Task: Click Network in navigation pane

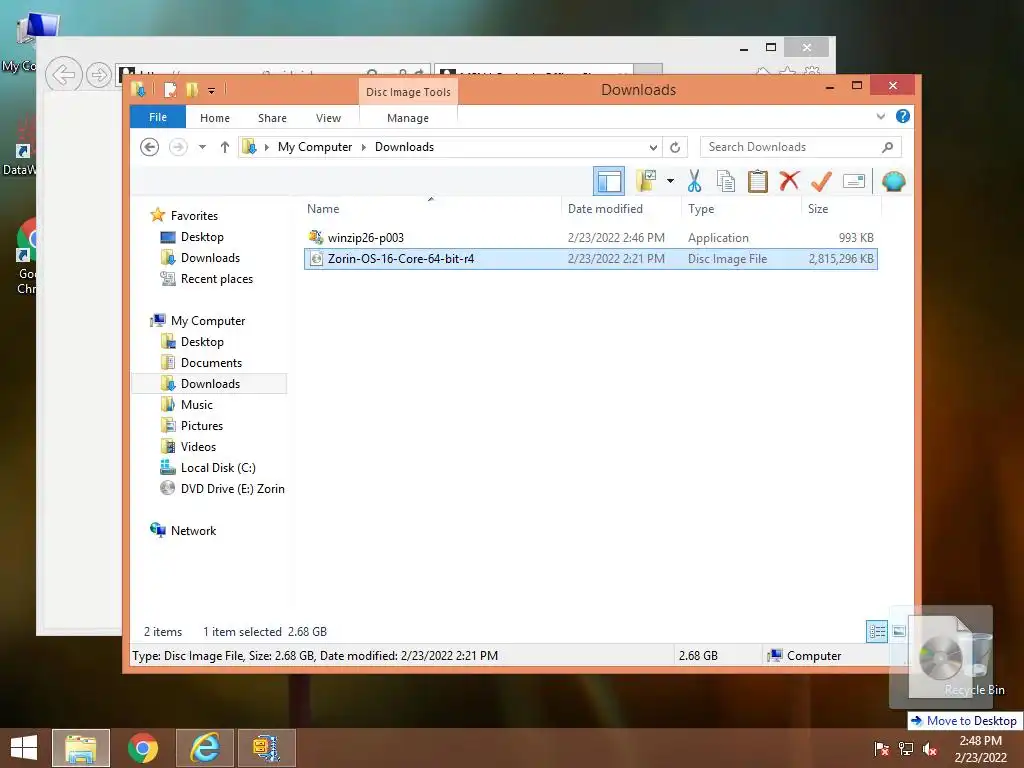Action: coord(193,530)
